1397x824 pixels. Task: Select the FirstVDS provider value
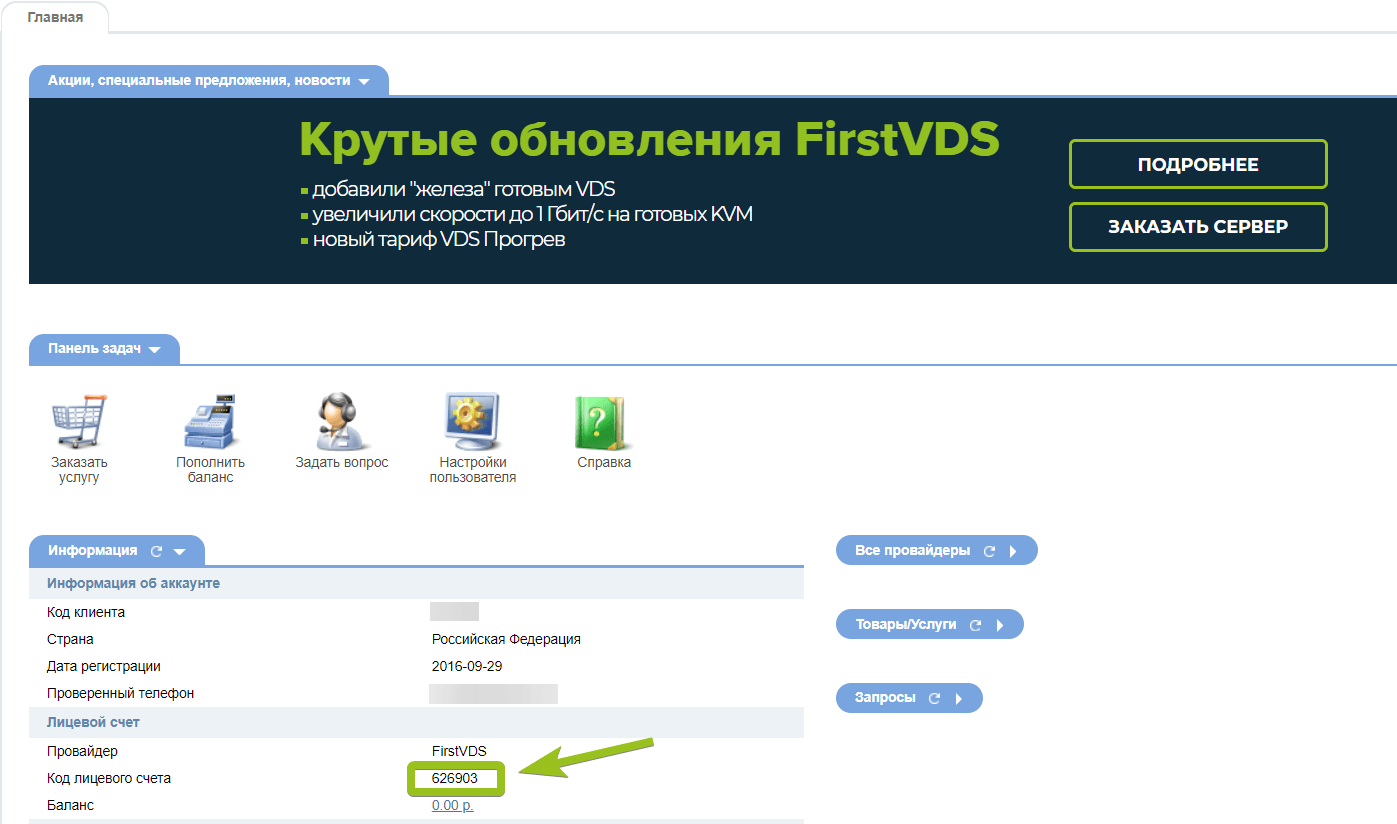pyautogui.click(x=459, y=751)
